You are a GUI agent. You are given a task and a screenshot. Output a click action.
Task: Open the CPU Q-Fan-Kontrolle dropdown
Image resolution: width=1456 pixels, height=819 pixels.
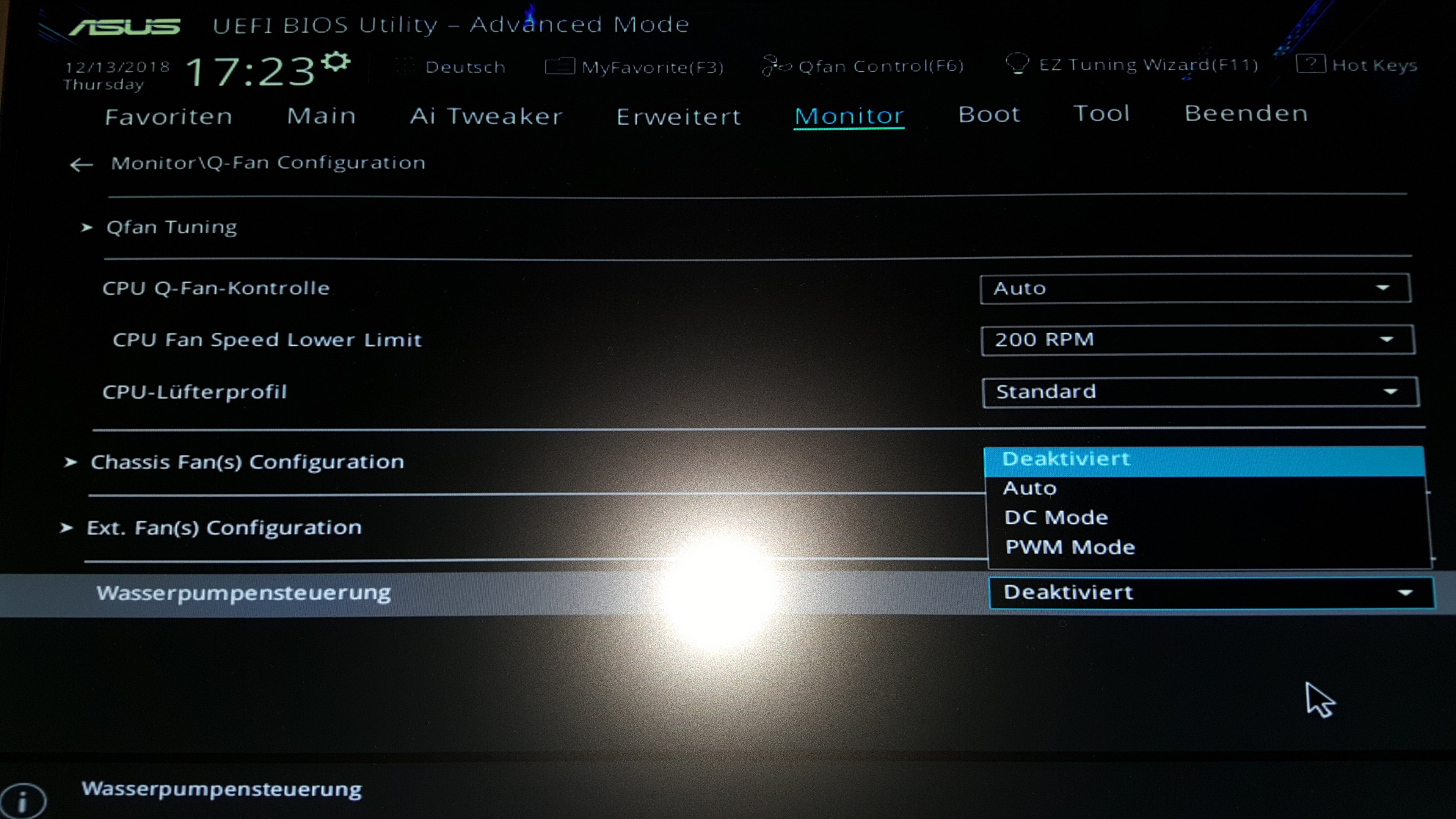[1195, 289]
